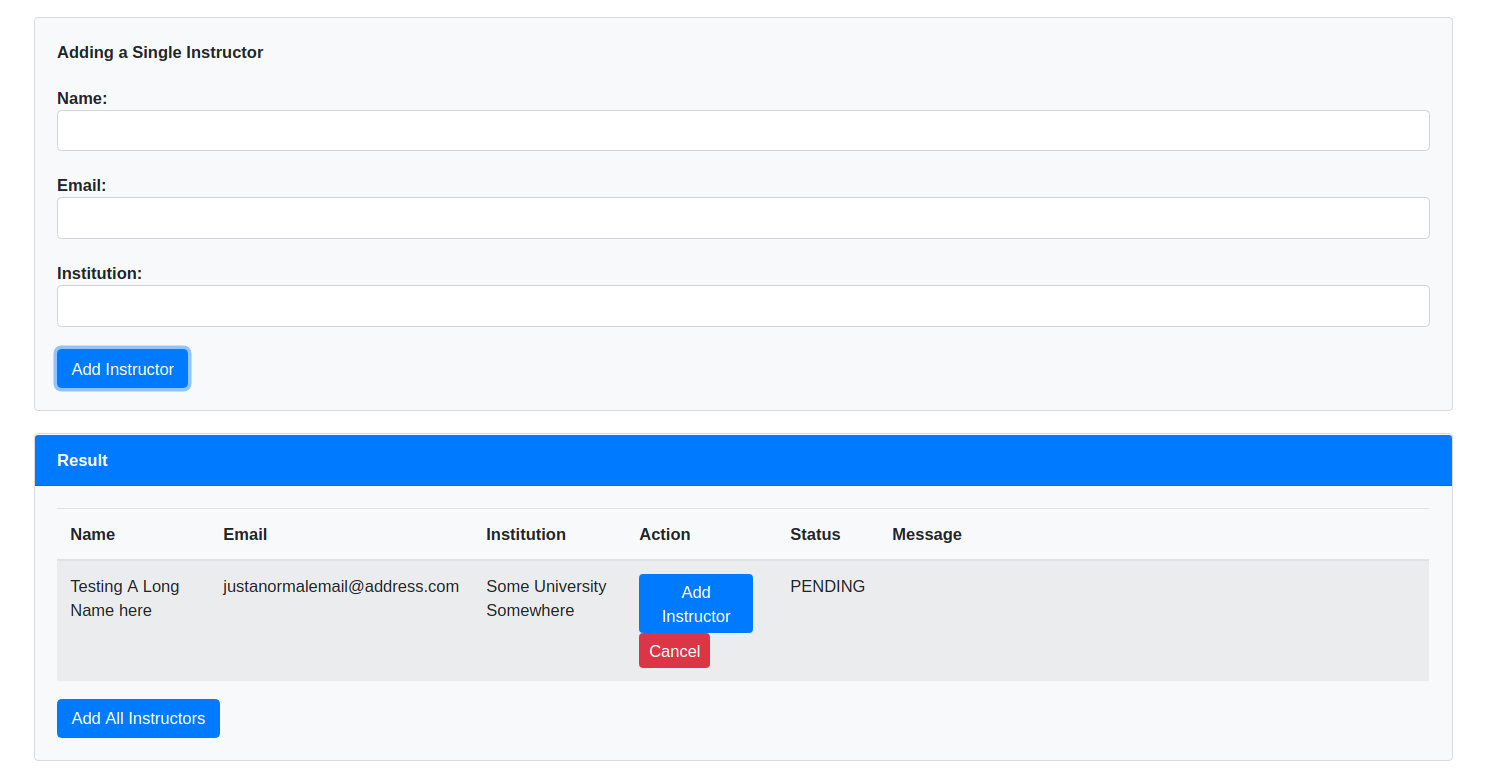Click Add Instructor in the Action column
This screenshot has height=773, width=1500.
pos(695,603)
